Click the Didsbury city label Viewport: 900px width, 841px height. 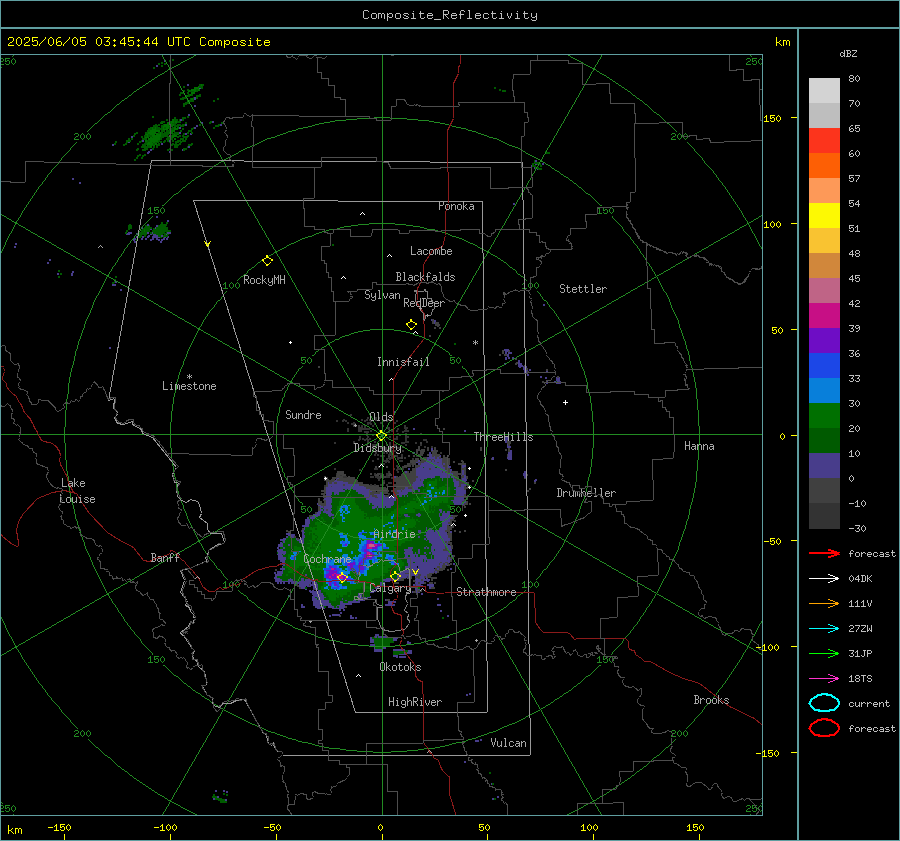click(377, 448)
